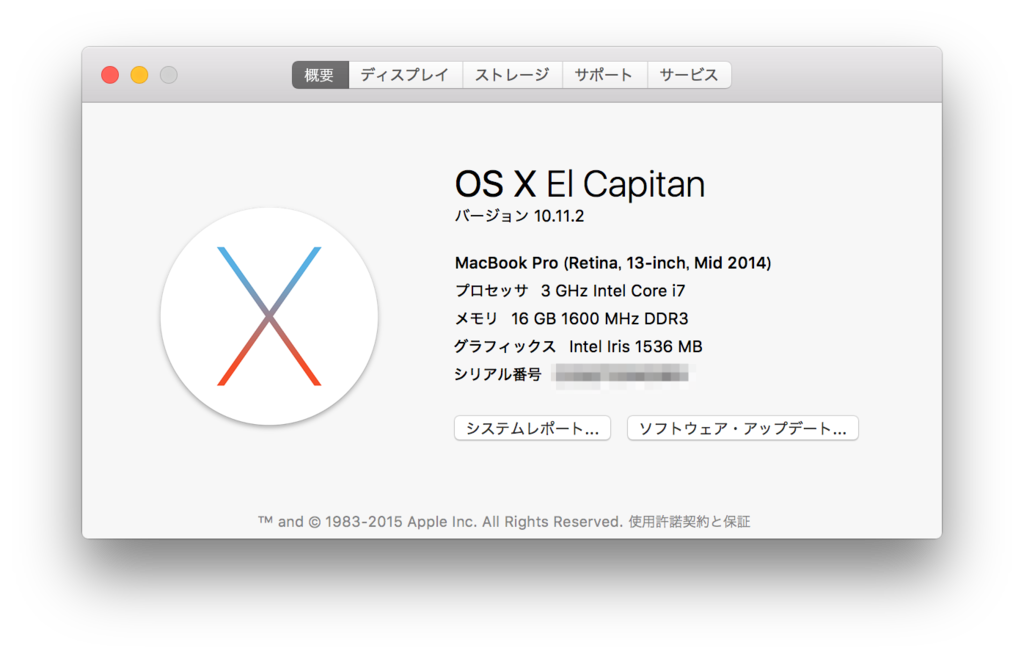Click the プロセッサ 3 GHz Intel Core i7 line
Viewport: 1024px width, 656px height.
coord(570,291)
